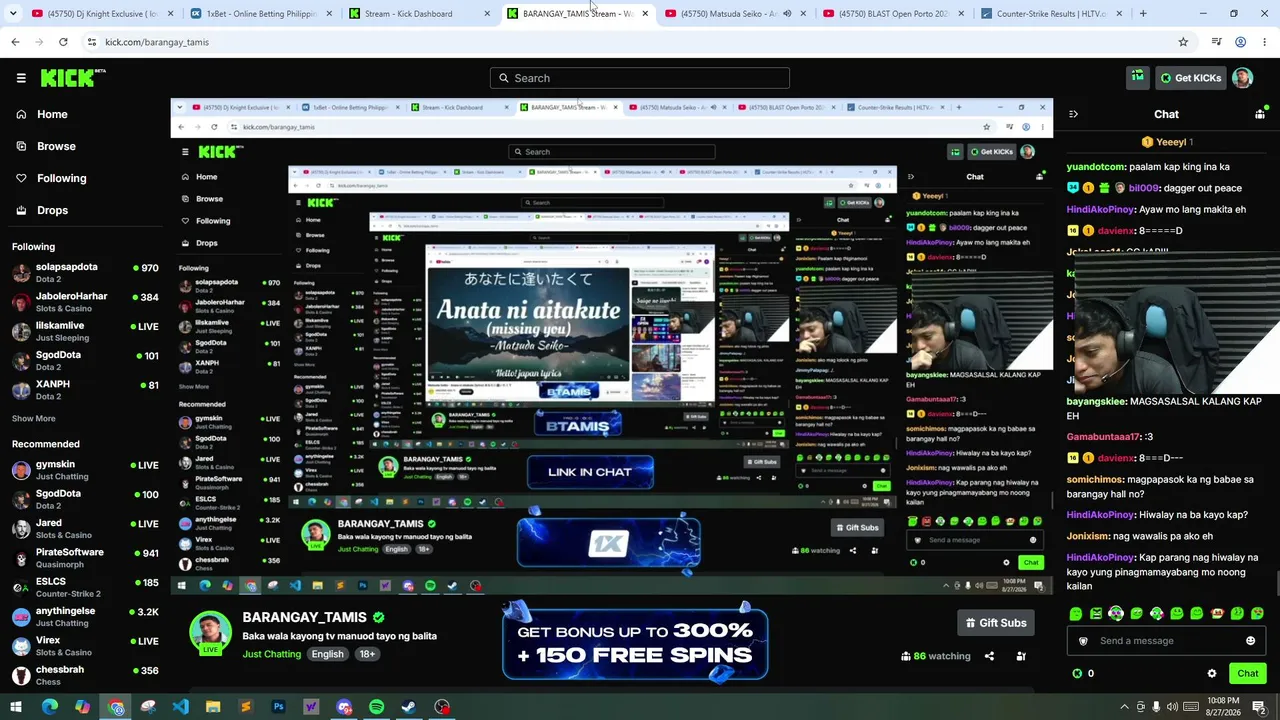1280x720 pixels.
Task: Open anythingelse channel in Recommended list
Action: 85,616
